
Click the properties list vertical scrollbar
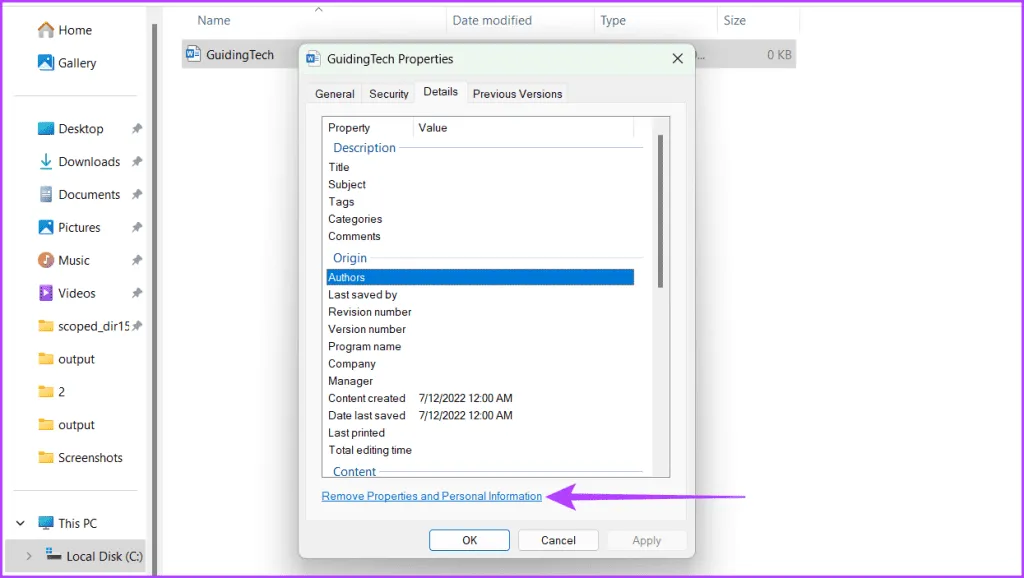click(x=660, y=210)
